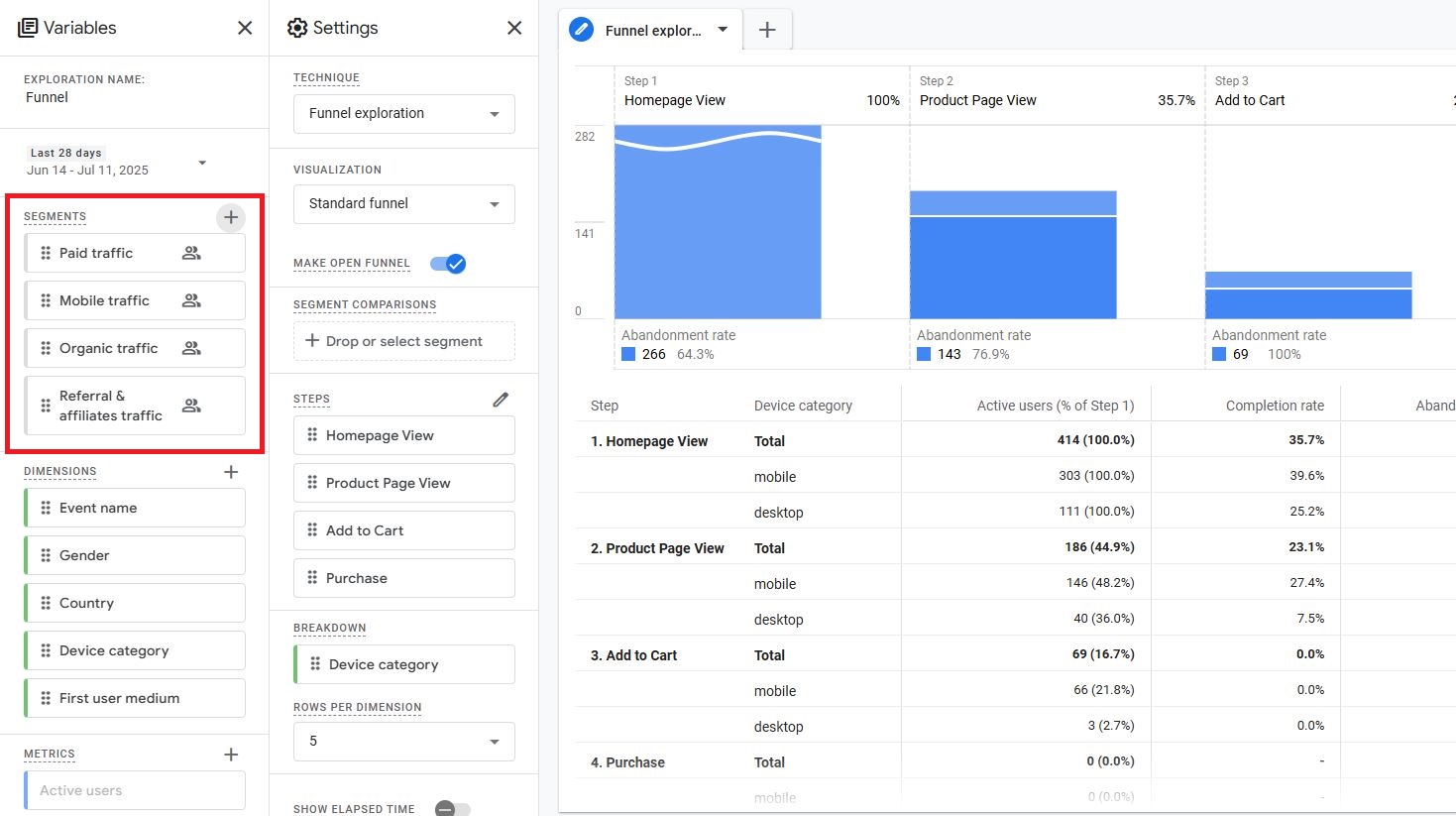Viewport: 1456px width, 816px height.
Task: Open the date range dropdown
Action: (202, 163)
